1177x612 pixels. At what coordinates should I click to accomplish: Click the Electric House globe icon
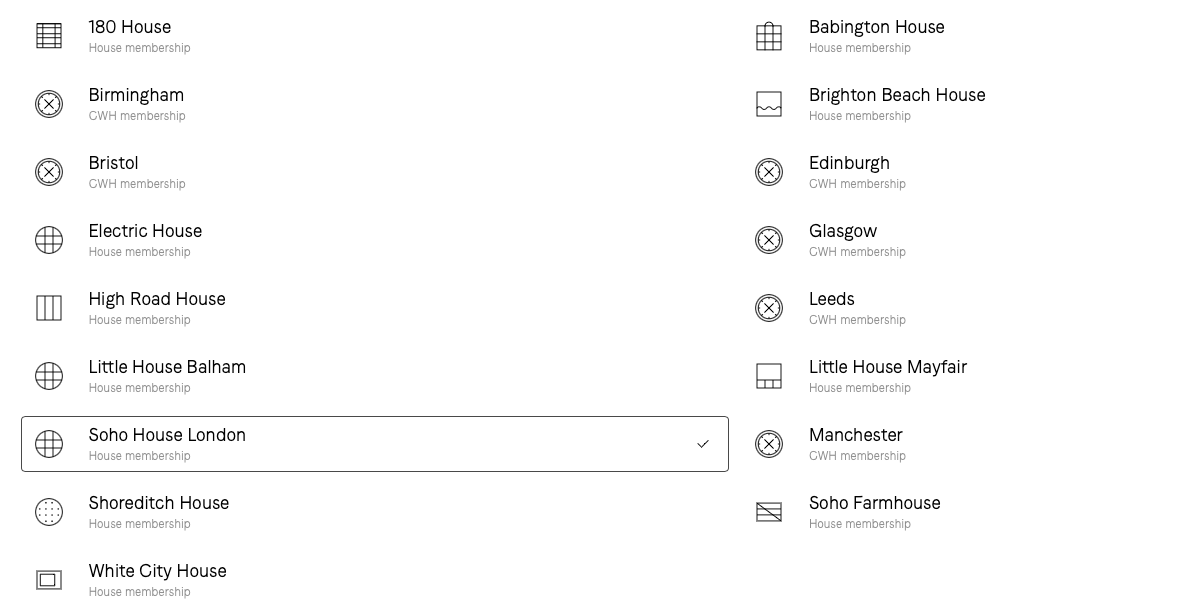(x=49, y=240)
